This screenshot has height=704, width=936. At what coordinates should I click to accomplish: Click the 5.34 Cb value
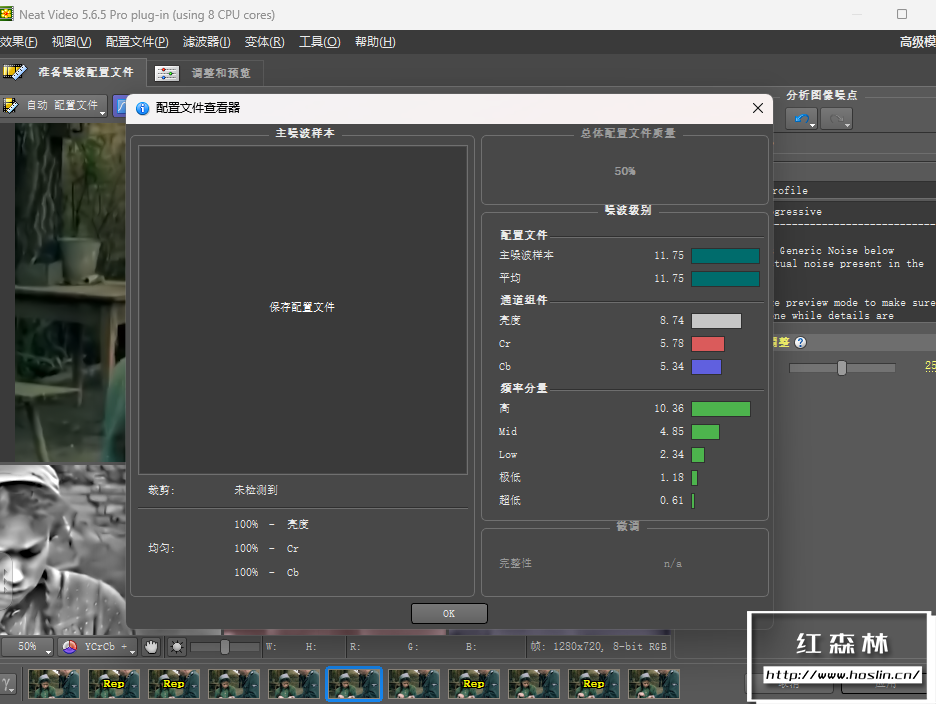672,366
